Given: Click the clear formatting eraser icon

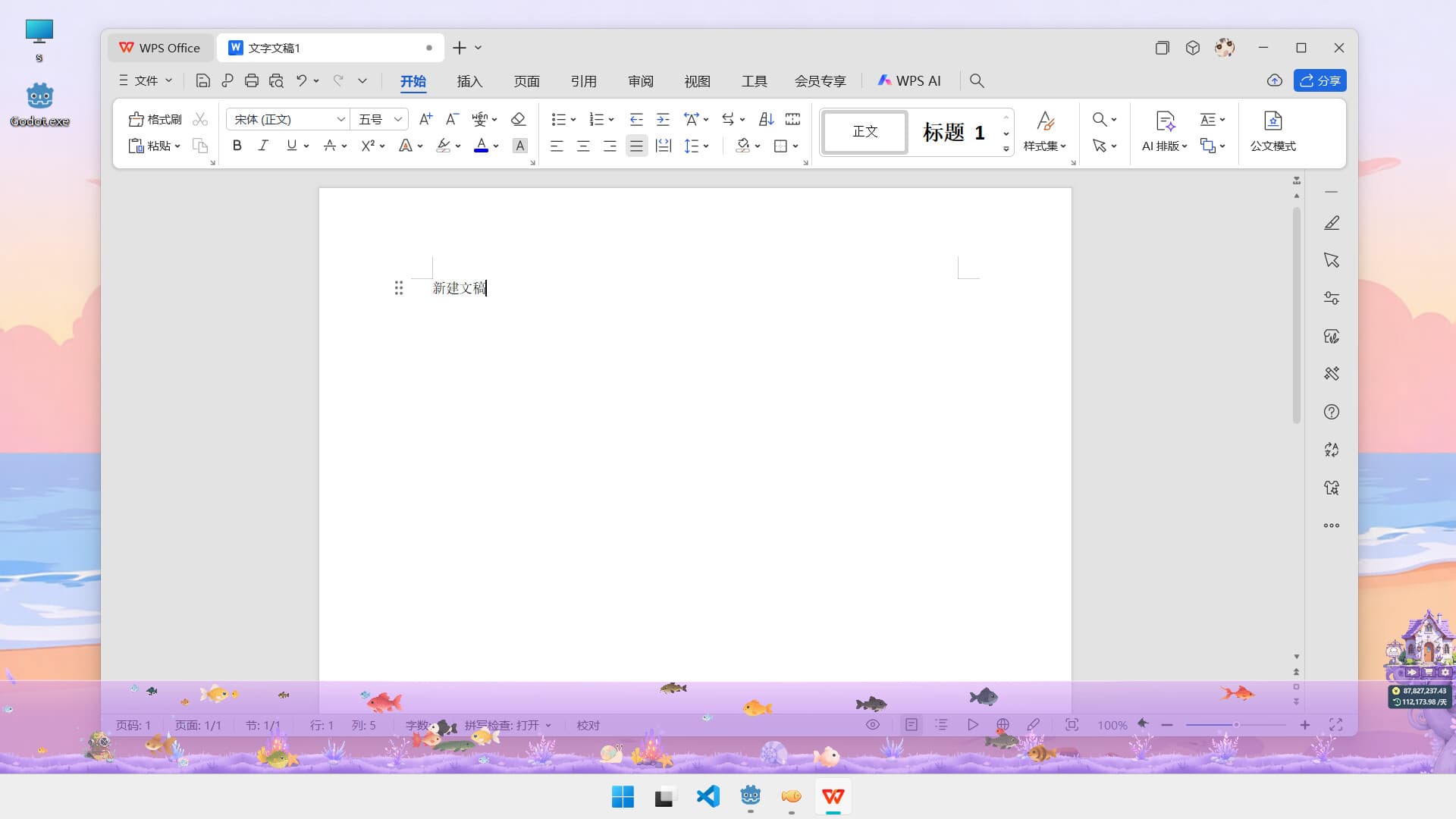Looking at the screenshot, I should (518, 119).
